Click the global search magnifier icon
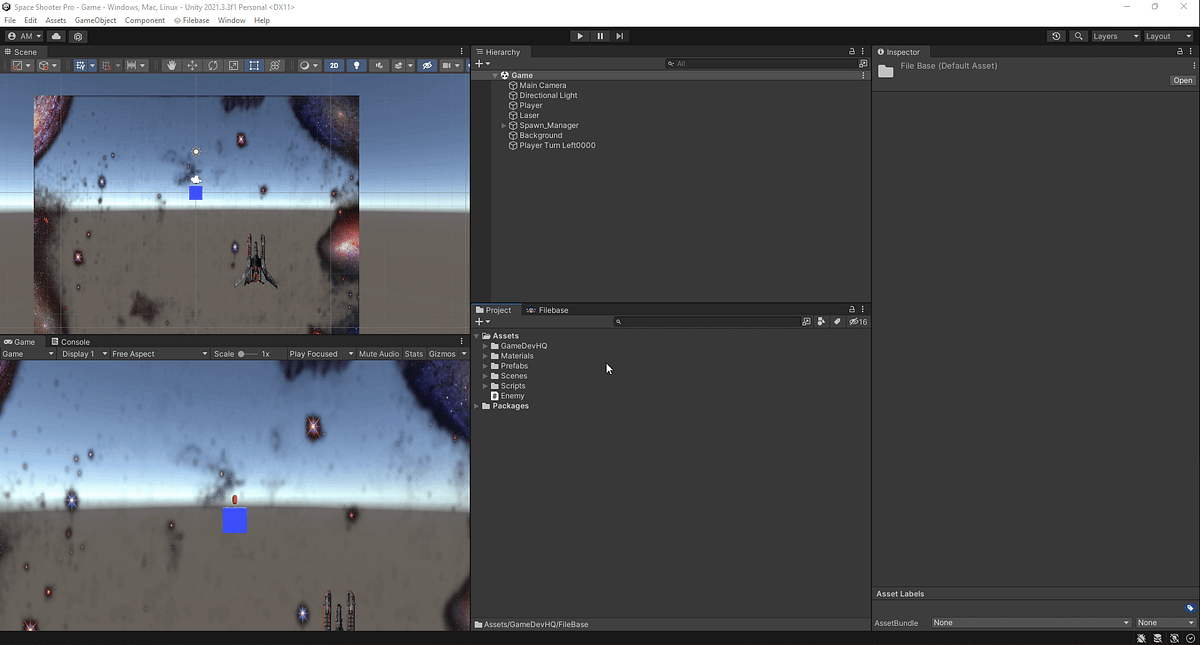 pos(1078,36)
